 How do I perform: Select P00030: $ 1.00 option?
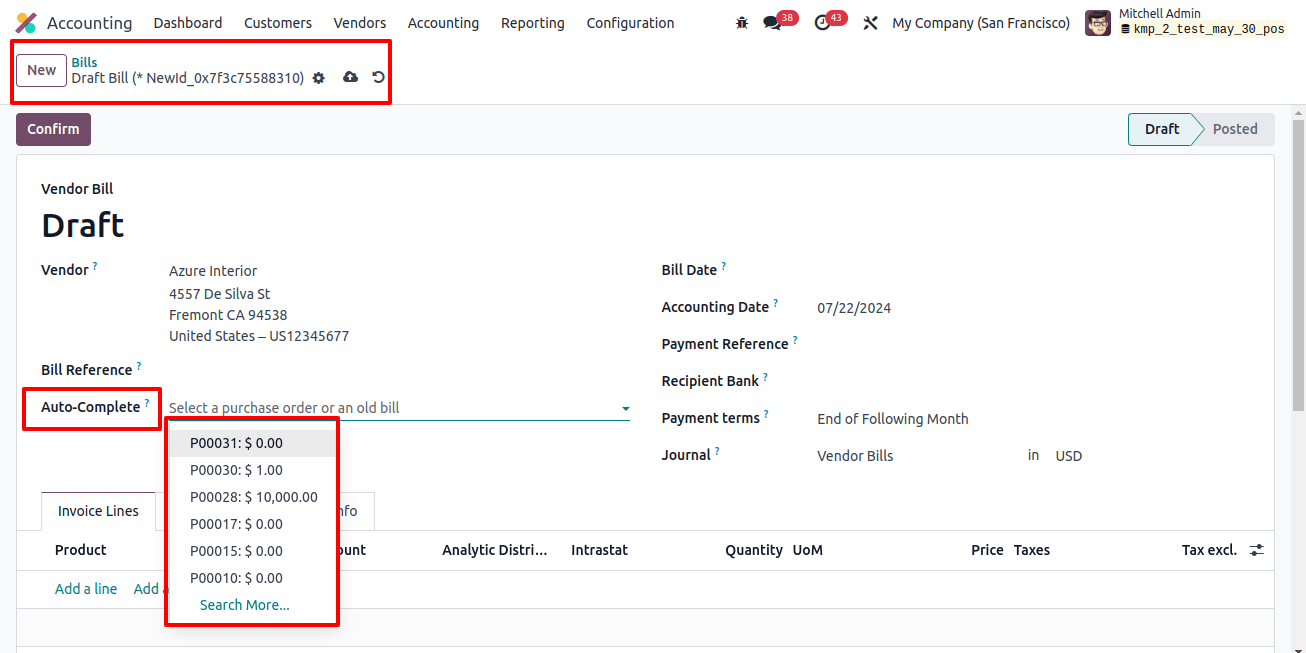(x=252, y=470)
